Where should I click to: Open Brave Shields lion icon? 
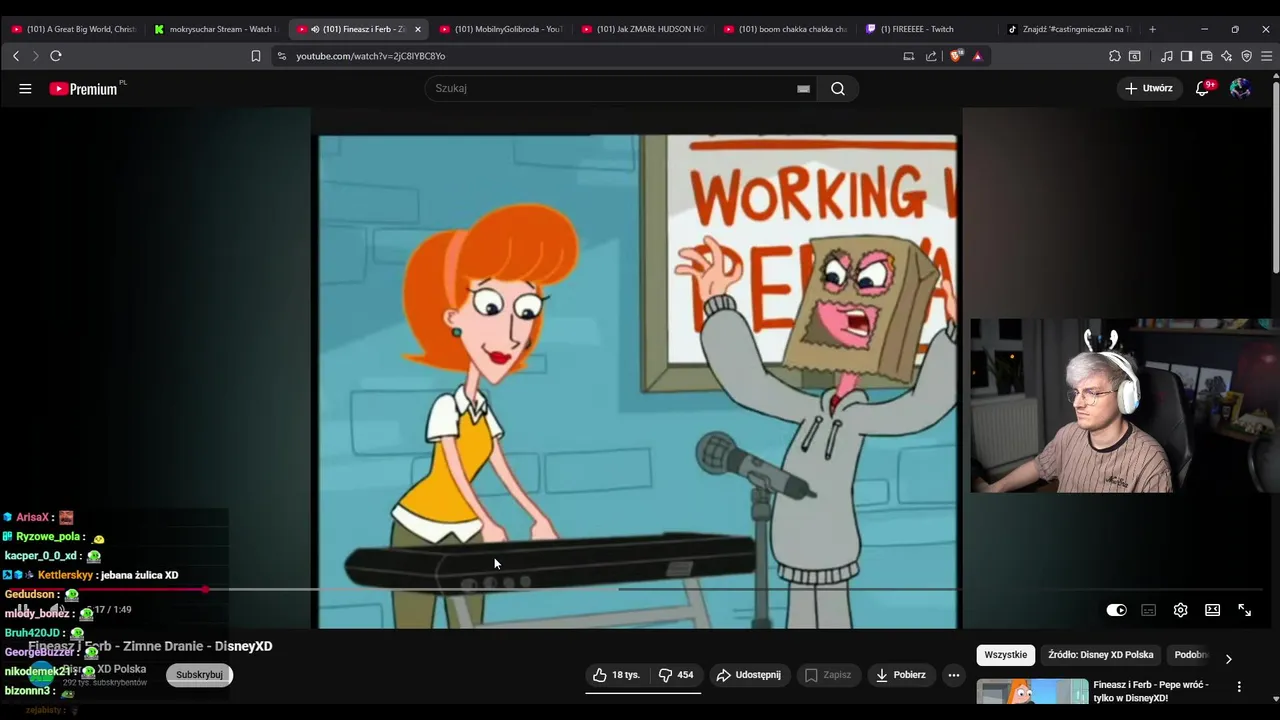tap(956, 56)
